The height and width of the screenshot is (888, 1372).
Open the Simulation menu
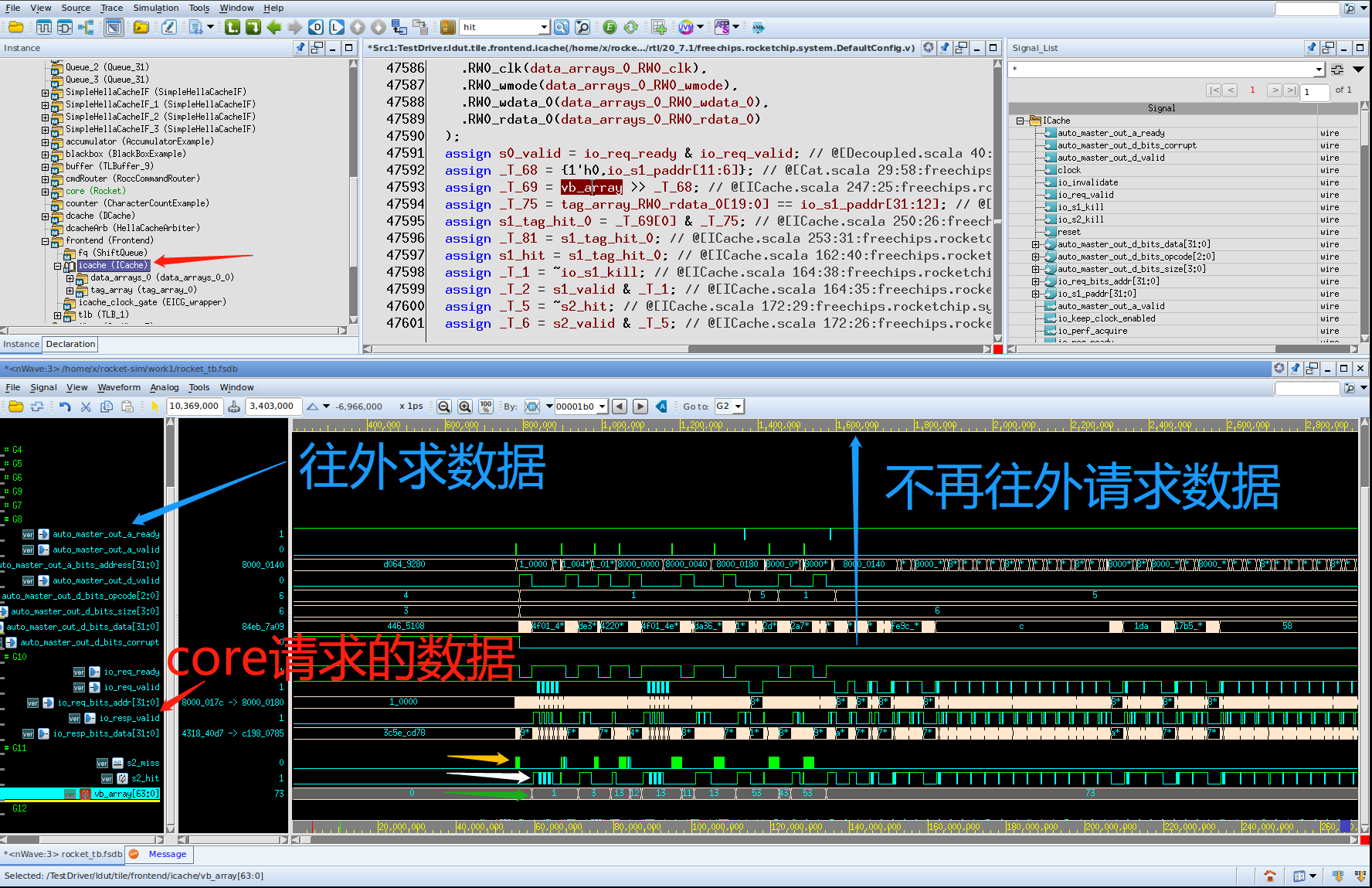(155, 8)
